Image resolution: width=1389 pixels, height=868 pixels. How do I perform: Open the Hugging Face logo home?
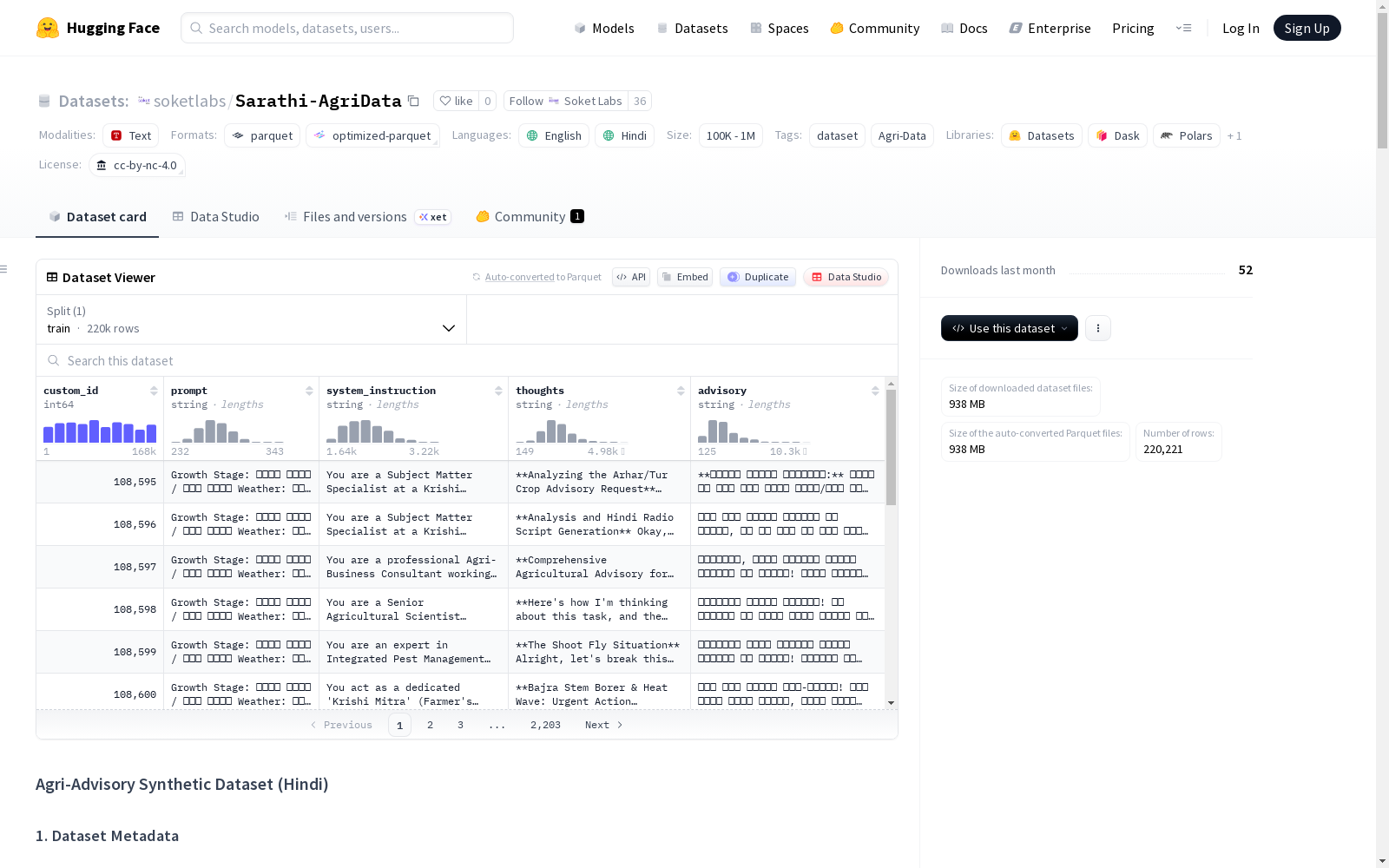[98, 28]
